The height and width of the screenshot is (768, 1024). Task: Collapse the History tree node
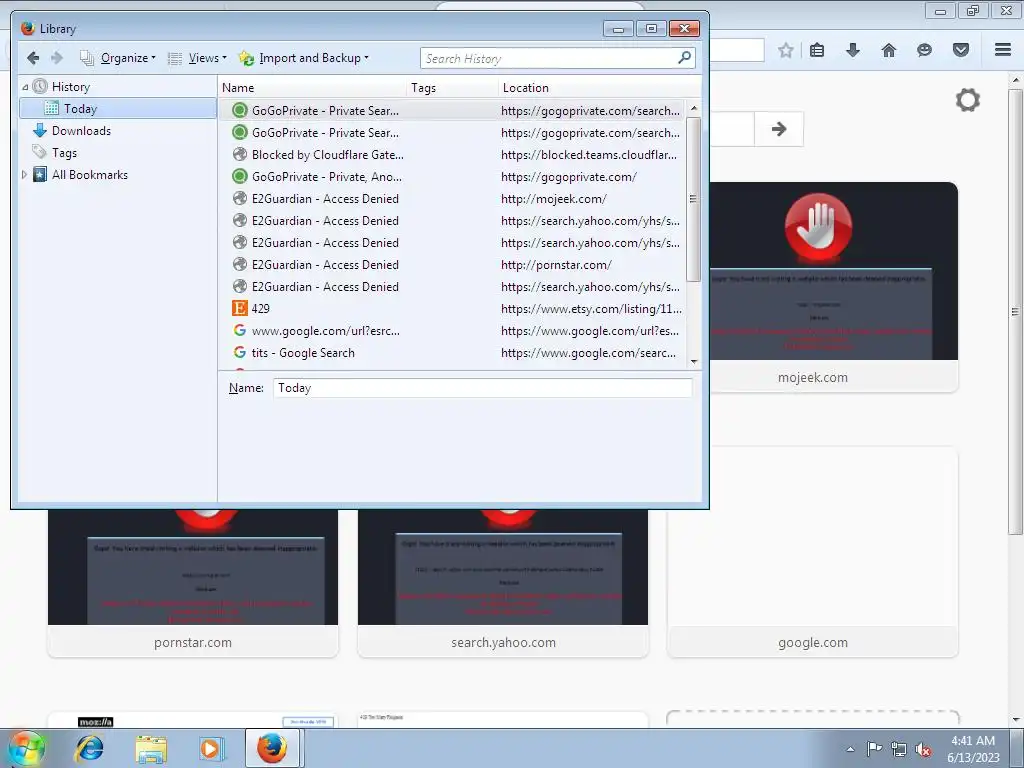[x=25, y=87]
